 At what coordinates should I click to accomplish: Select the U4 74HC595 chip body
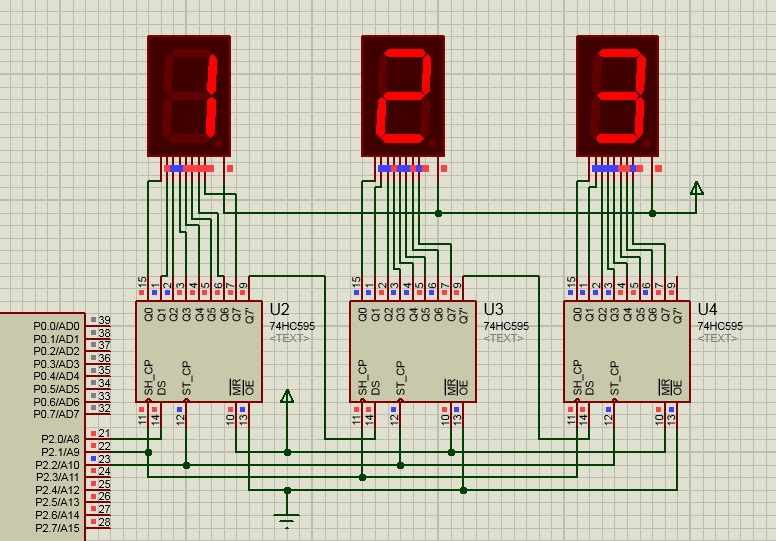pos(627,351)
